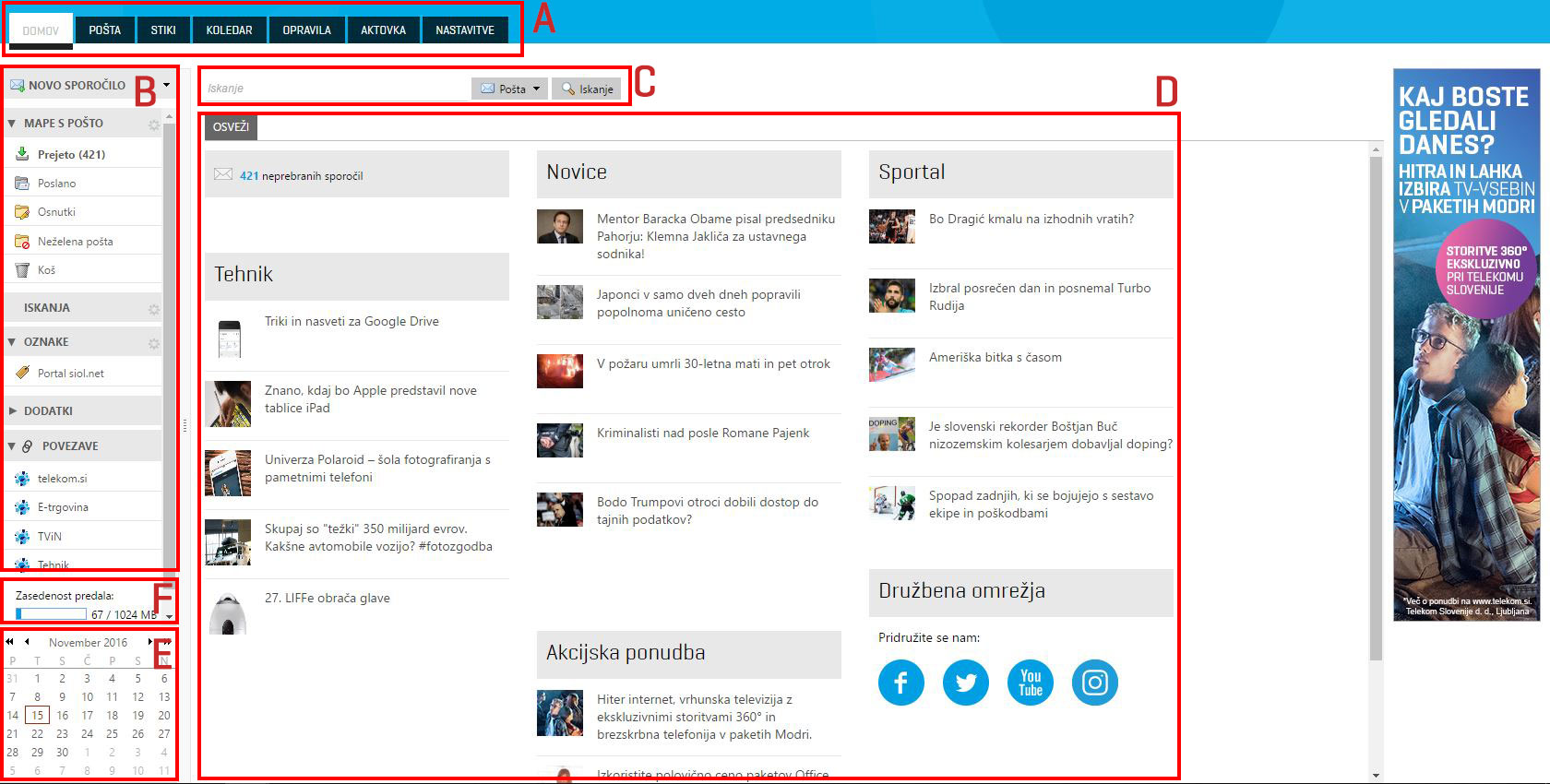Open the Prejeto inbox folder

pyautogui.click(x=70, y=154)
